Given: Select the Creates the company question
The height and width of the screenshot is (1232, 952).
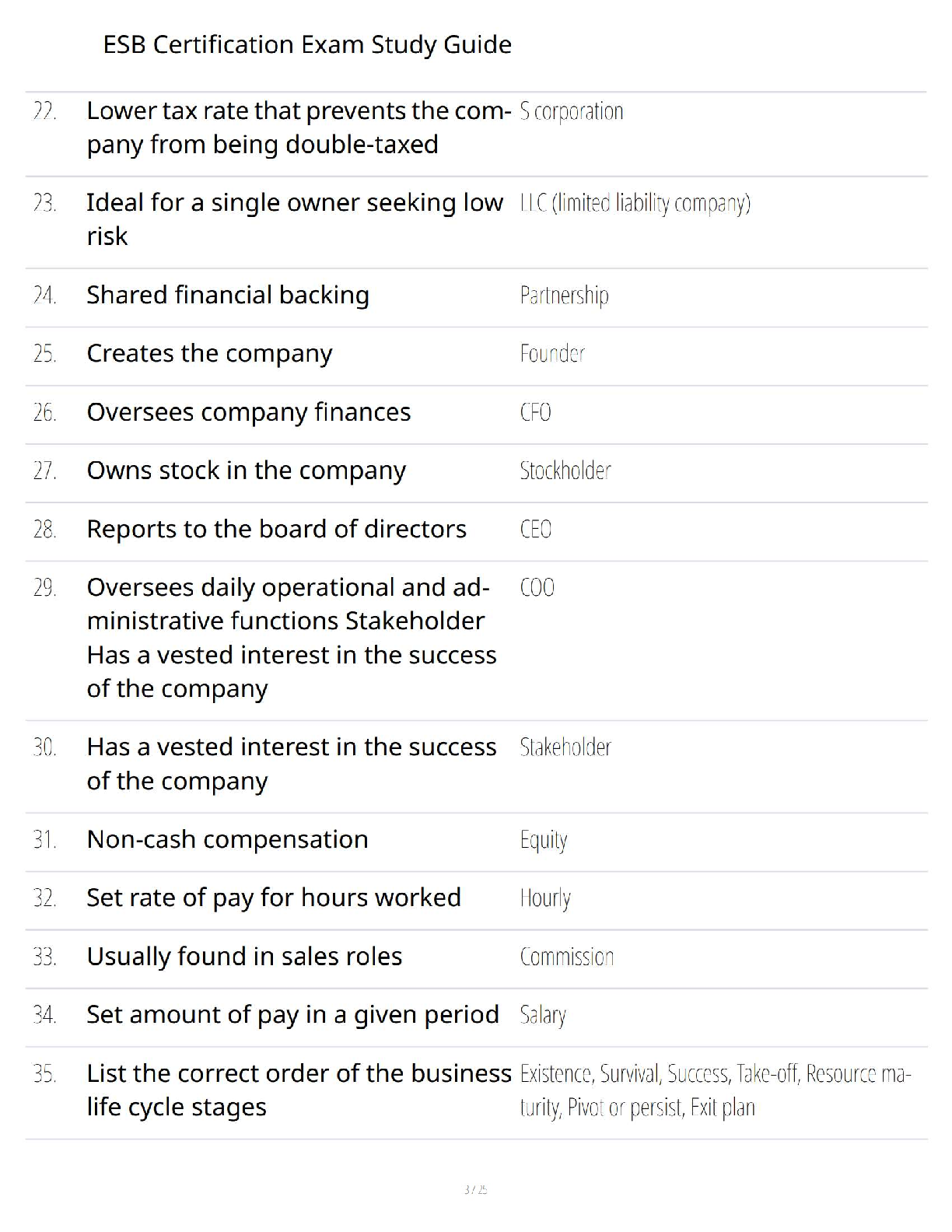Looking at the screenshot, I should click(x=209, y=354).
